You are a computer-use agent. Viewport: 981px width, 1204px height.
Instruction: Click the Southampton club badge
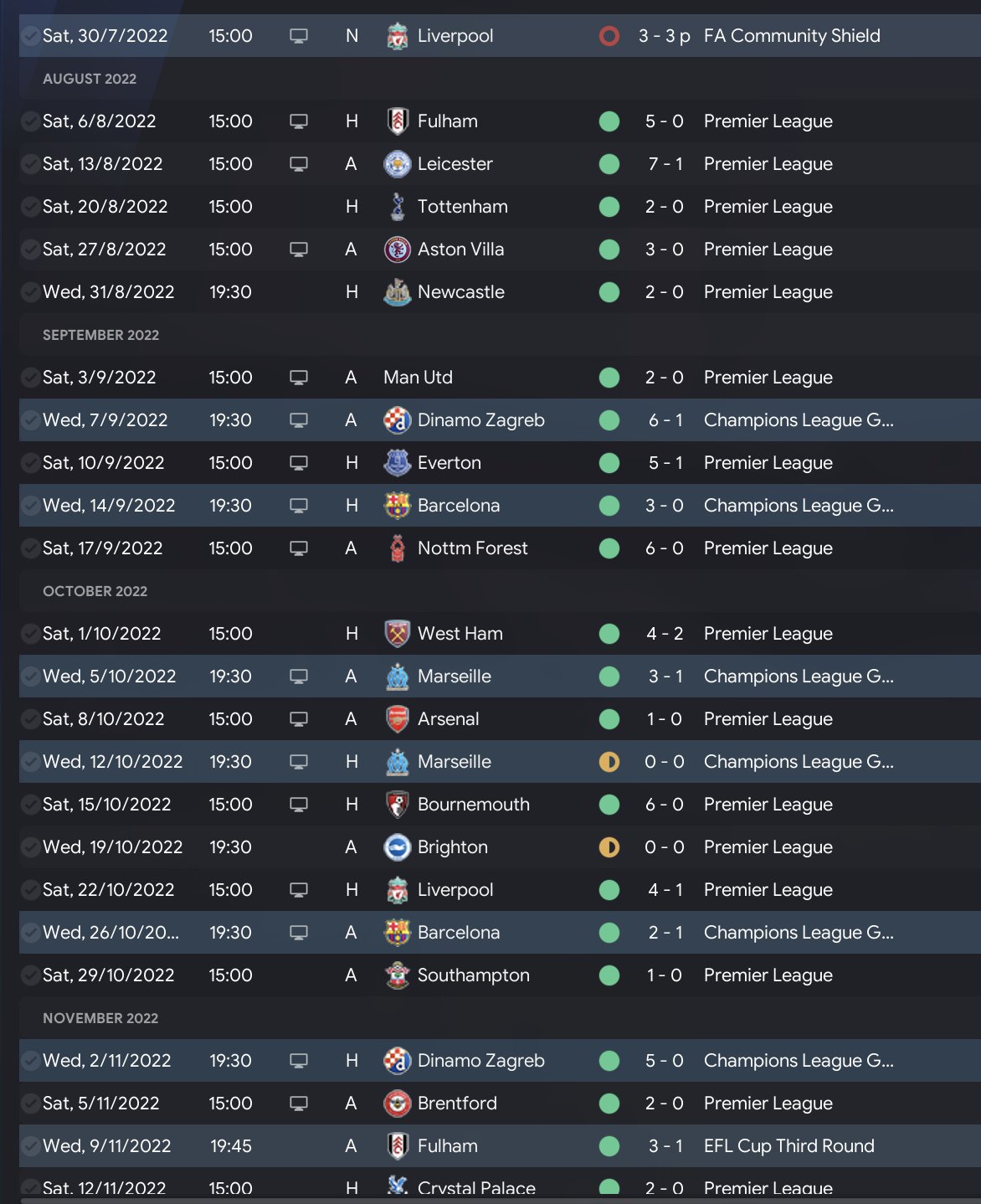398,975
